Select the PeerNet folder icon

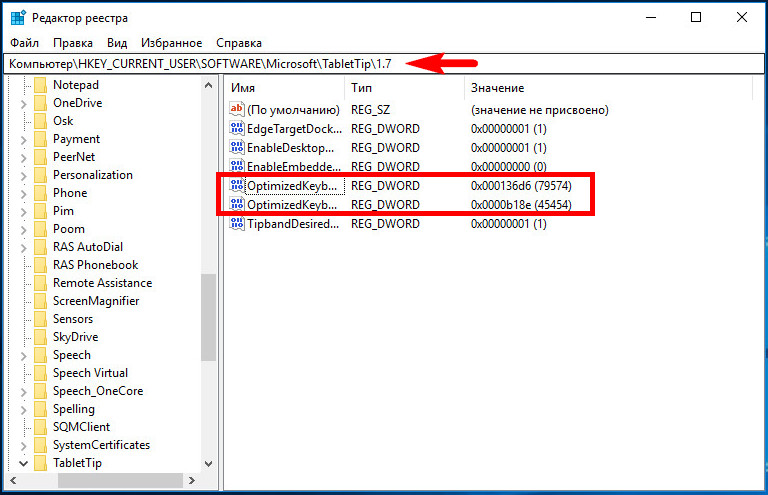tap(41, 157)
